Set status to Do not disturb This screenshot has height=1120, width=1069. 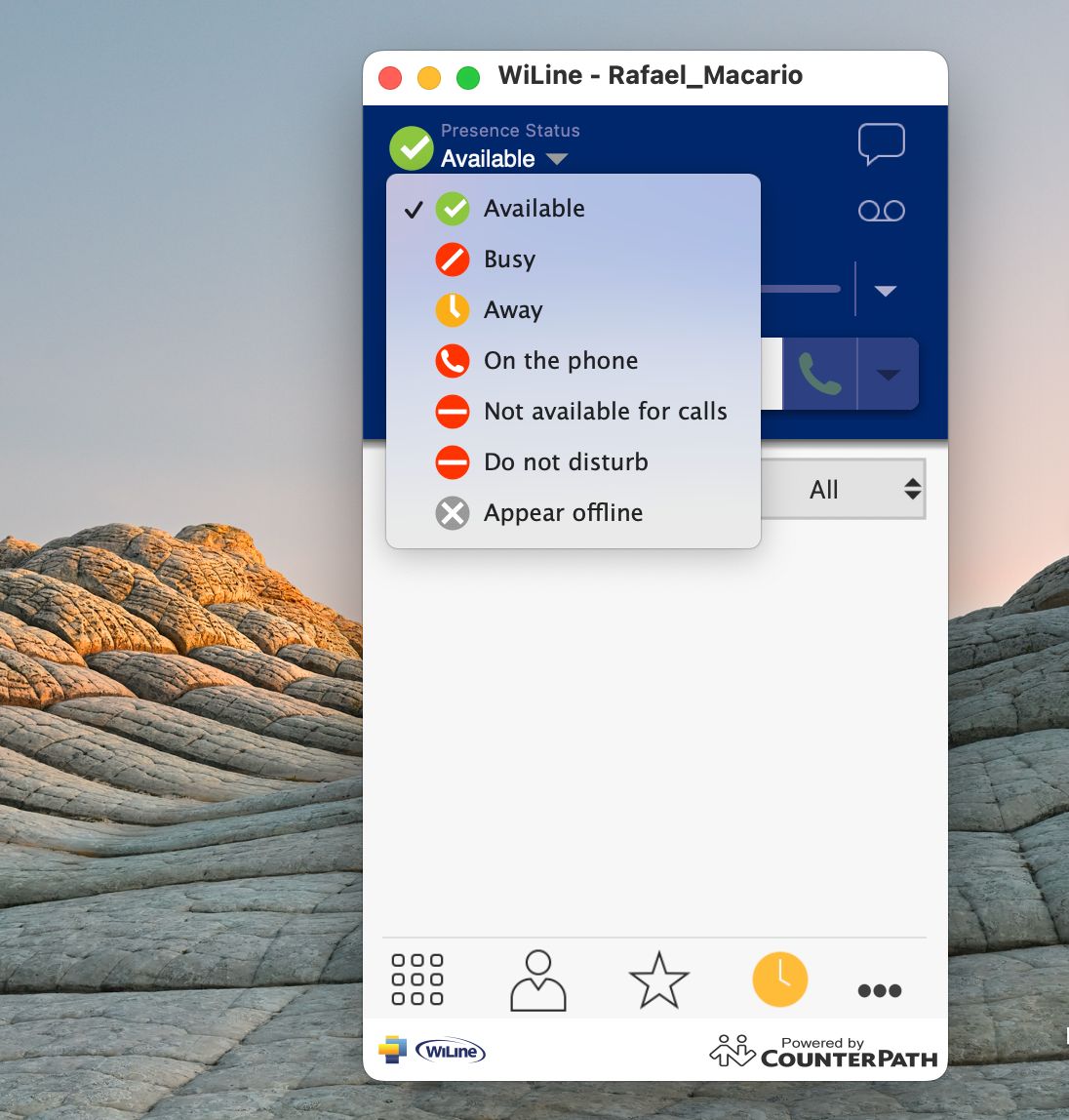[565, 461]
